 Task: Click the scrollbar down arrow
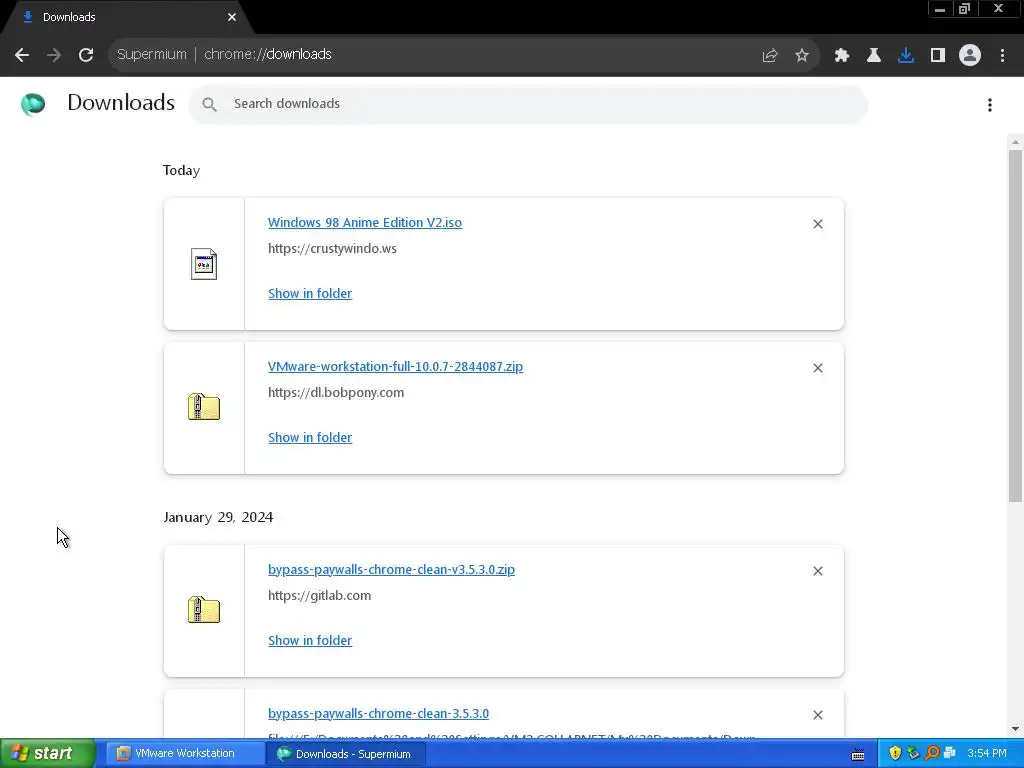[x=1015, y=729]
